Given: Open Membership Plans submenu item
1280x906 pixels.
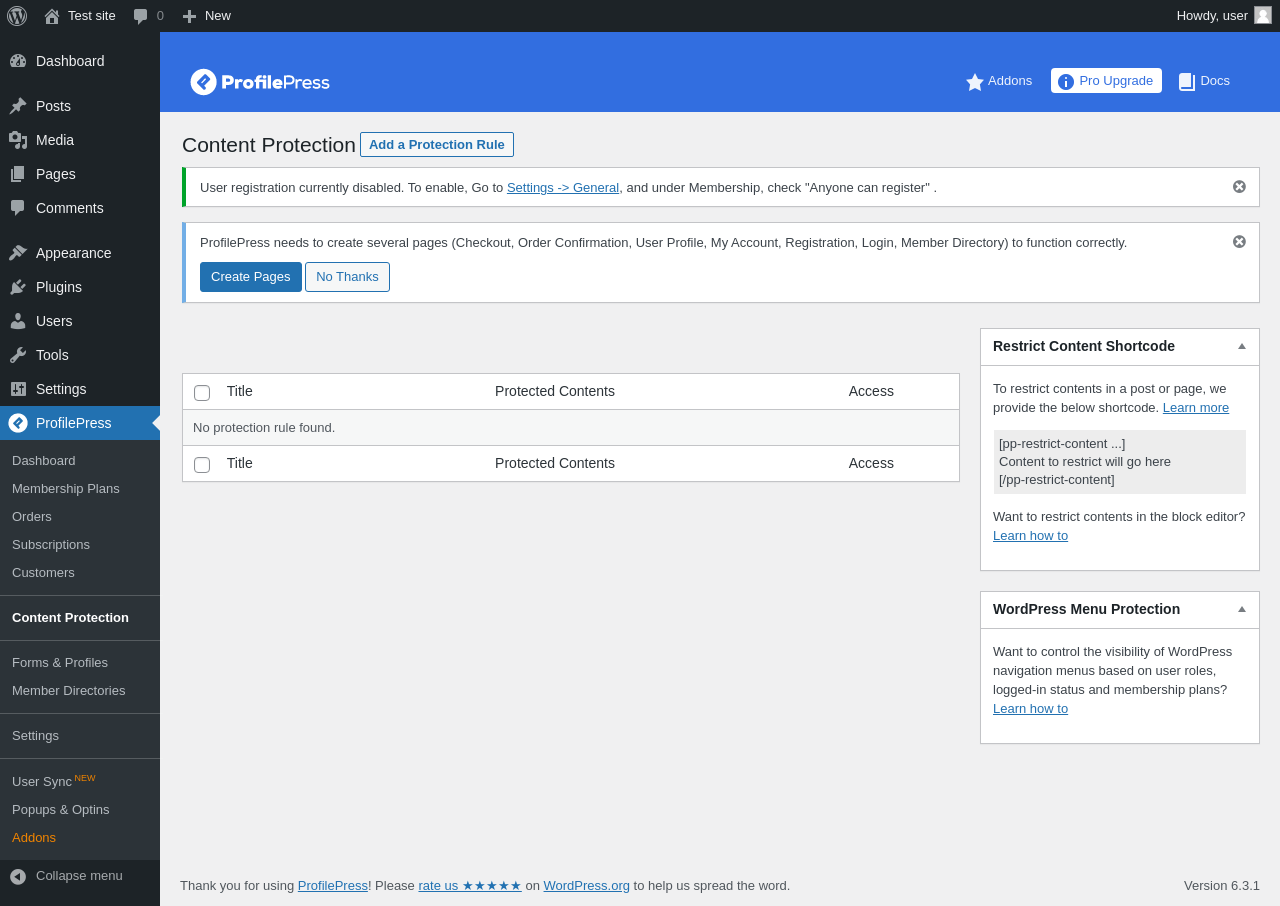Looking at the screenshot, I should [x=66, y=488].
